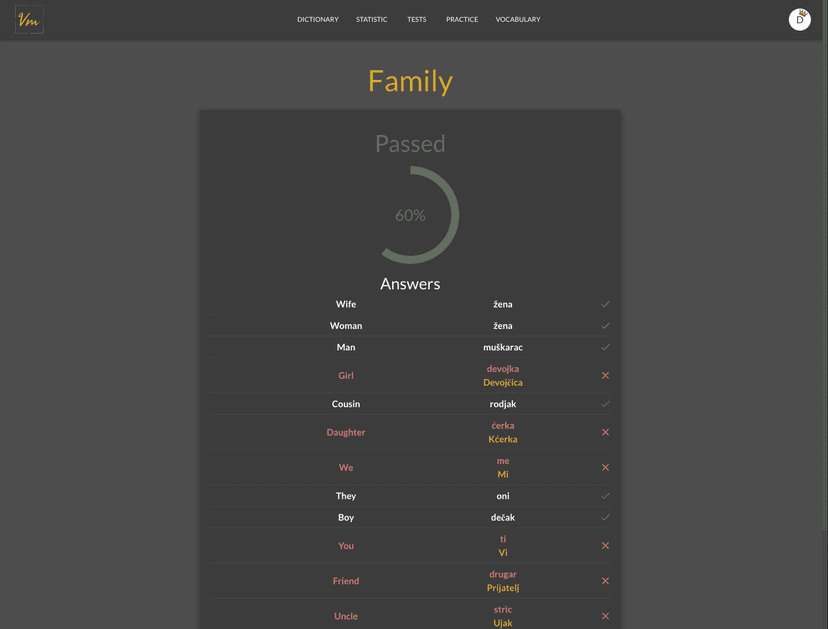Click the correct answer Prijatelj

pos(503,588)
